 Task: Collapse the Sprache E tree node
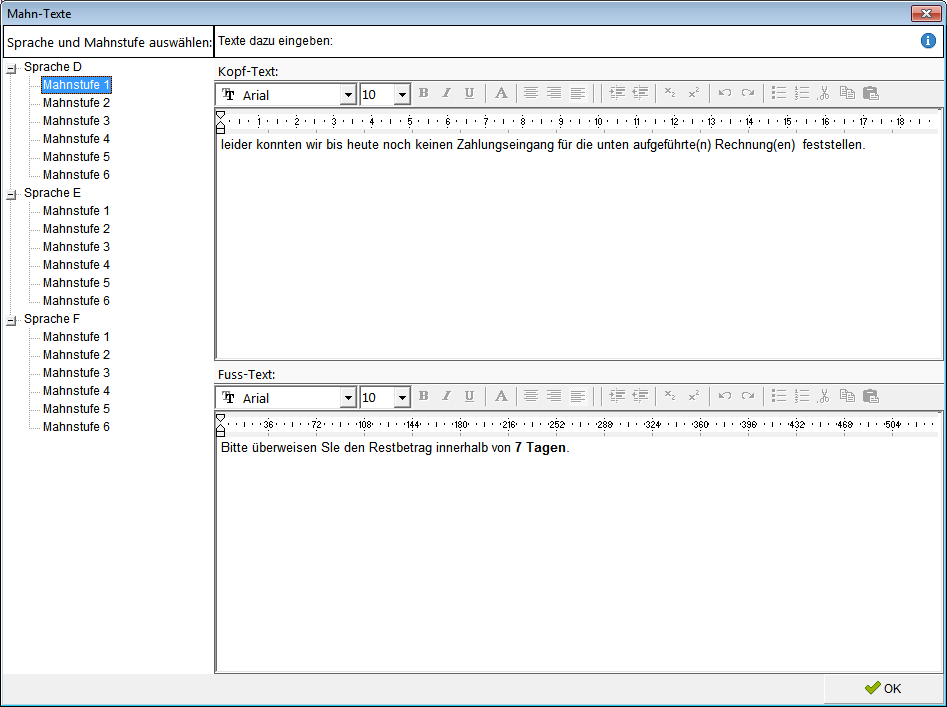(x=12, y=194)
